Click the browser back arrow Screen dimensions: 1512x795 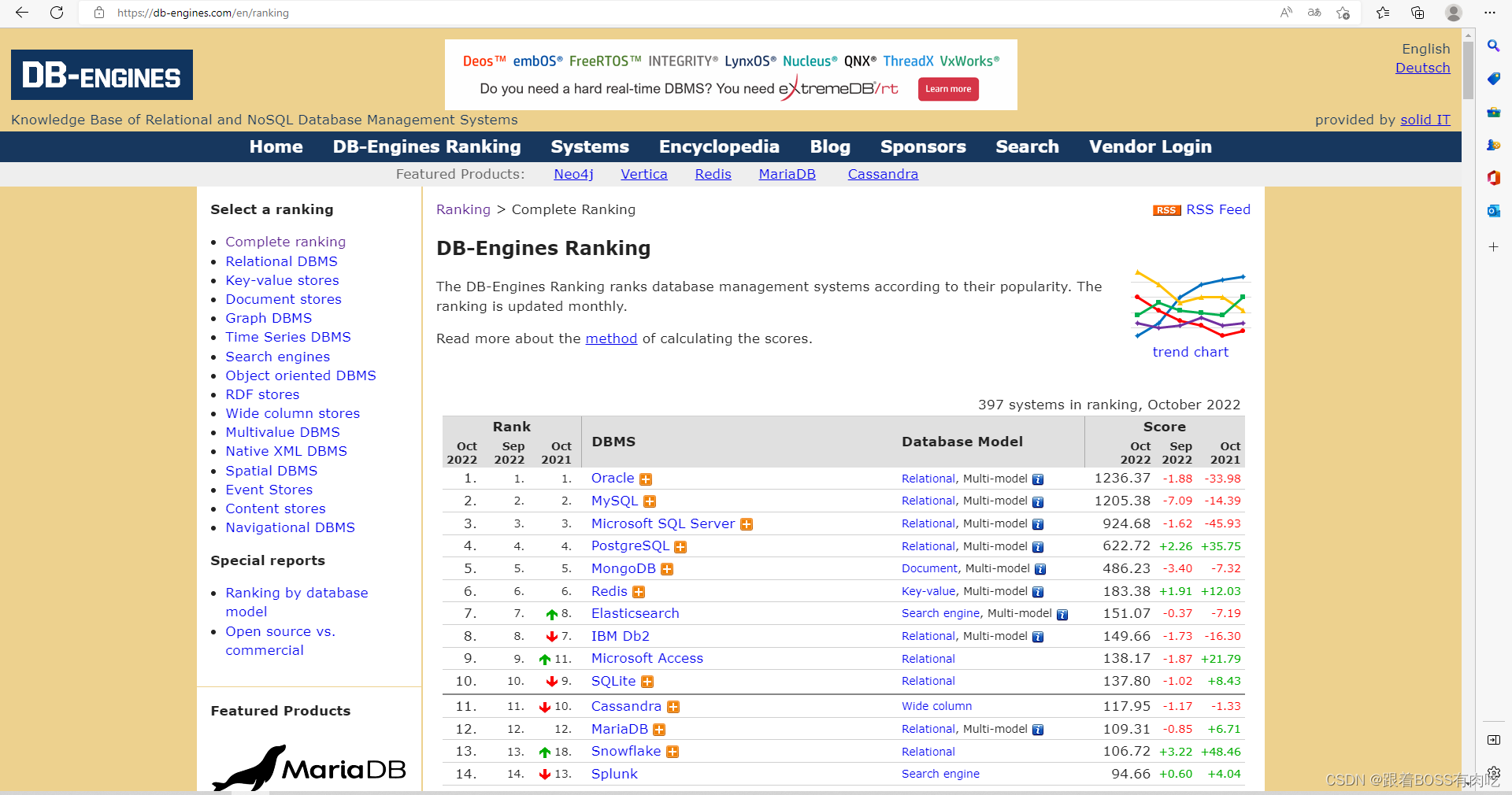[22, 13]
